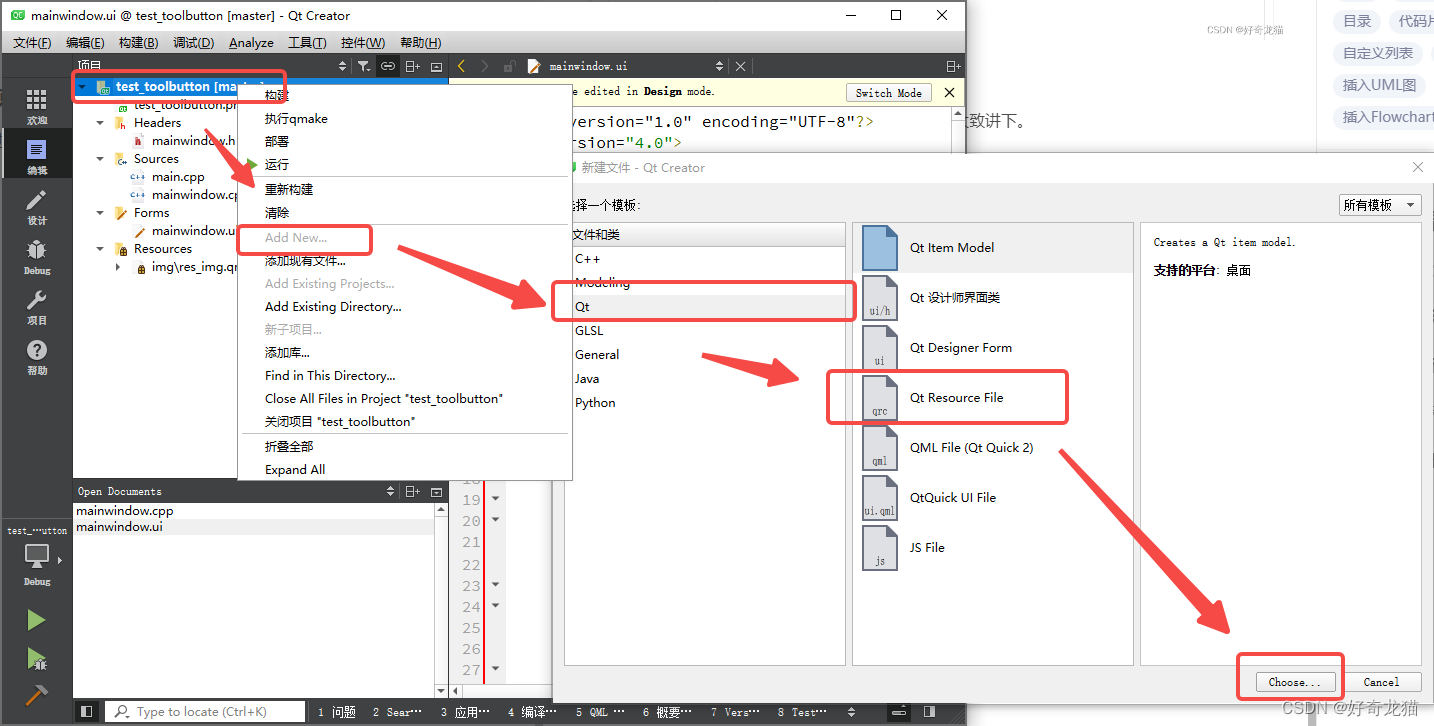1434x726 pixels.
Task: Open the Open Documents pane selector
Action: pyautogui.click(x=235, y=491)
